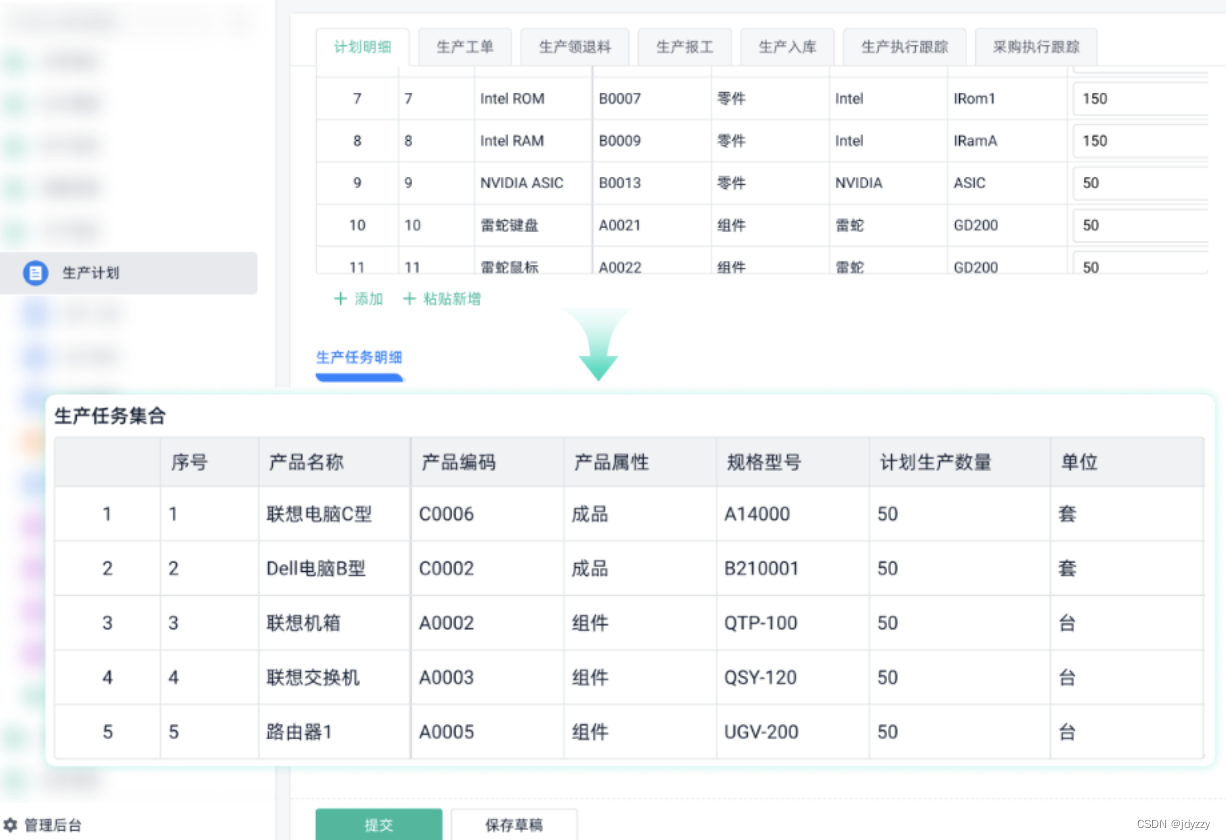Viewport: 1226px width, 840px height.
Task: Click the ASIC model cell
Action: point(1007,183)
